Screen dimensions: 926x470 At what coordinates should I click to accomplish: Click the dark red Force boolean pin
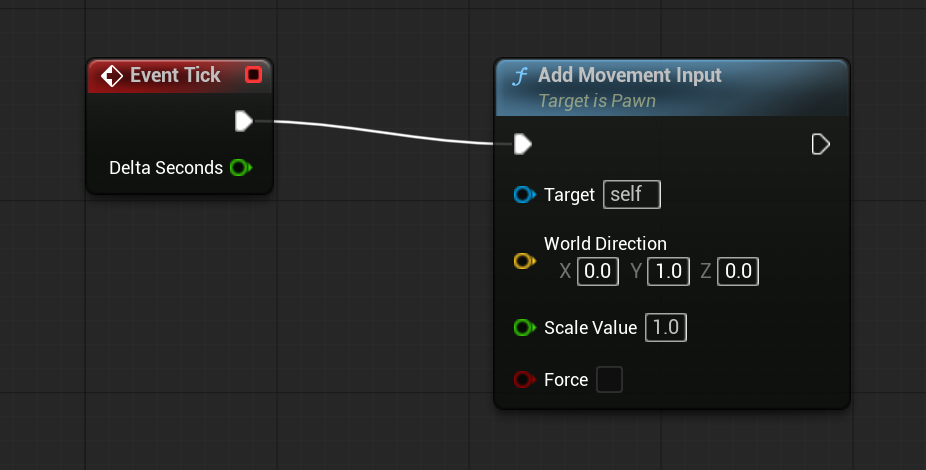(524, 379)
